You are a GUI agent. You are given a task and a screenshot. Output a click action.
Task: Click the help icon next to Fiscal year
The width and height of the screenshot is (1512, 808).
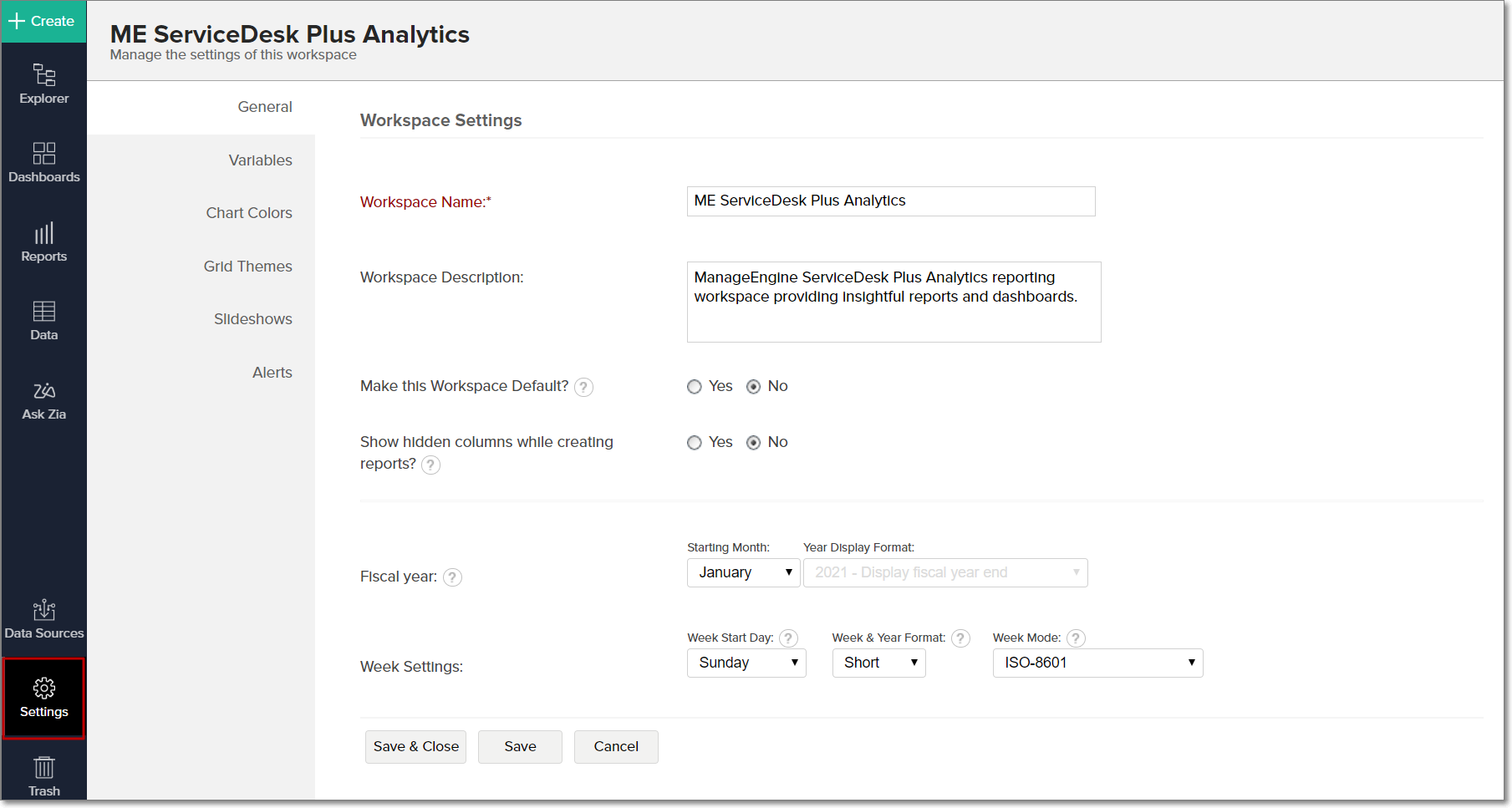click(452, 577)
